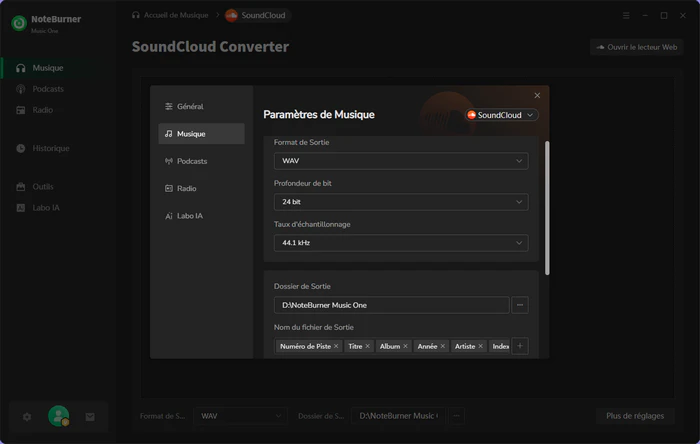Click Ouvrir le lecteur Web button

636,47
